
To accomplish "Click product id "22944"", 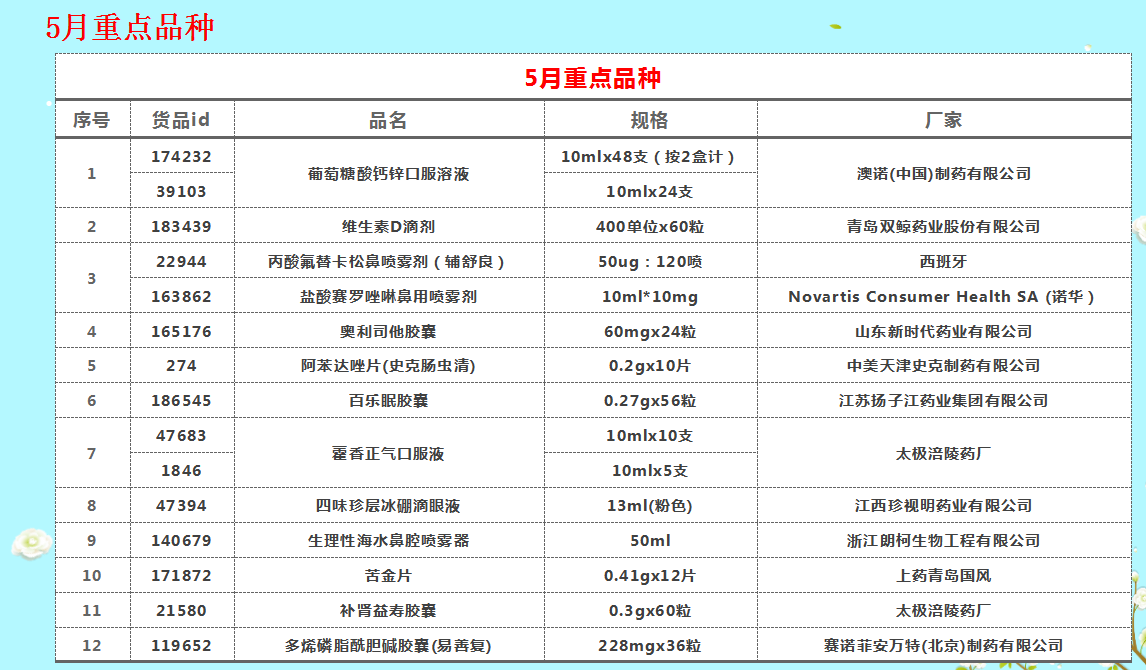I will tap(181, 262).
